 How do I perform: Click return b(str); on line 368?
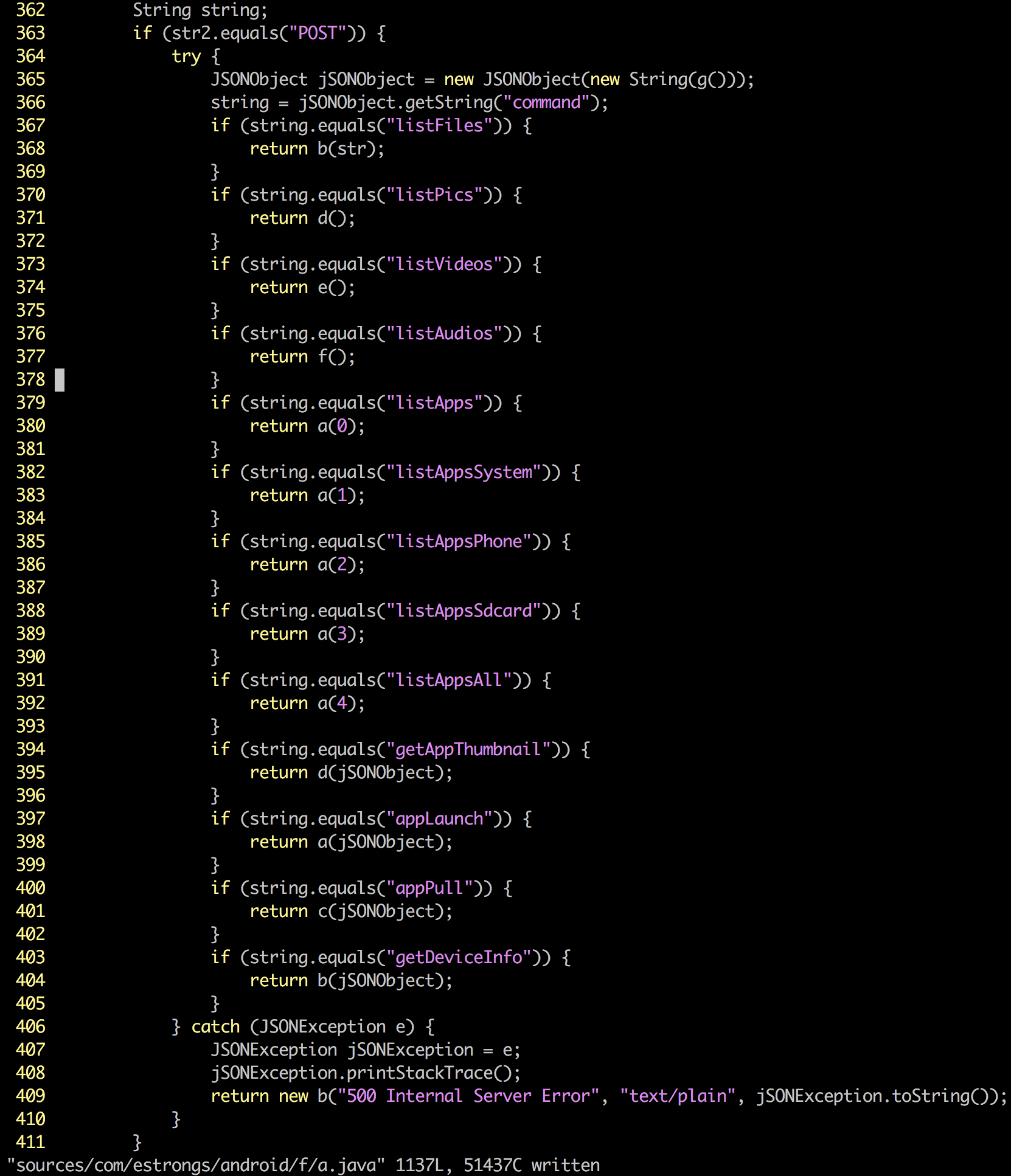[x=317, y=148]
